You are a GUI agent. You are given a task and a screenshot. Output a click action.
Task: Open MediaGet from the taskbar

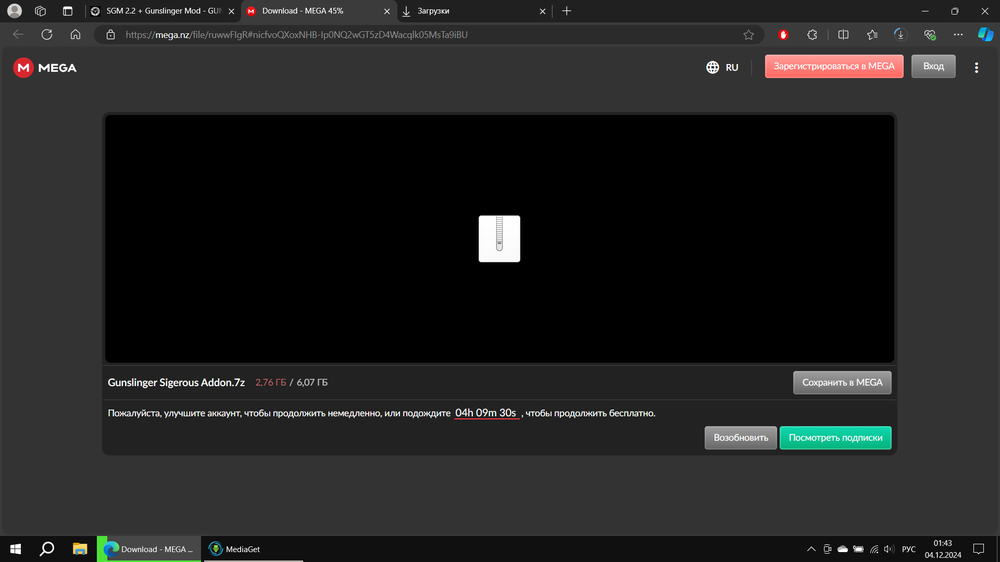tap(253, 549)
